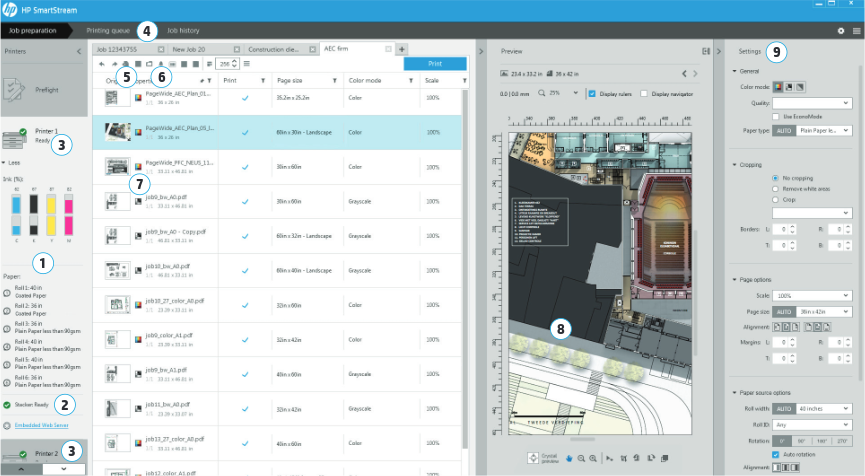Screen dimensions: 865x476
Task: Open settings gear in top-right header
Action: click(841, 31)
